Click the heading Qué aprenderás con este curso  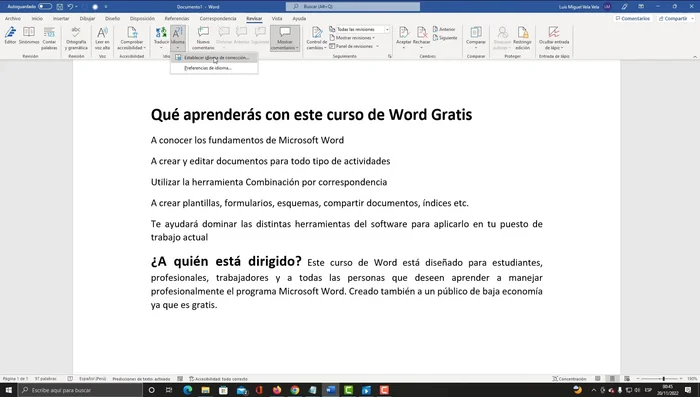[311, 115]
